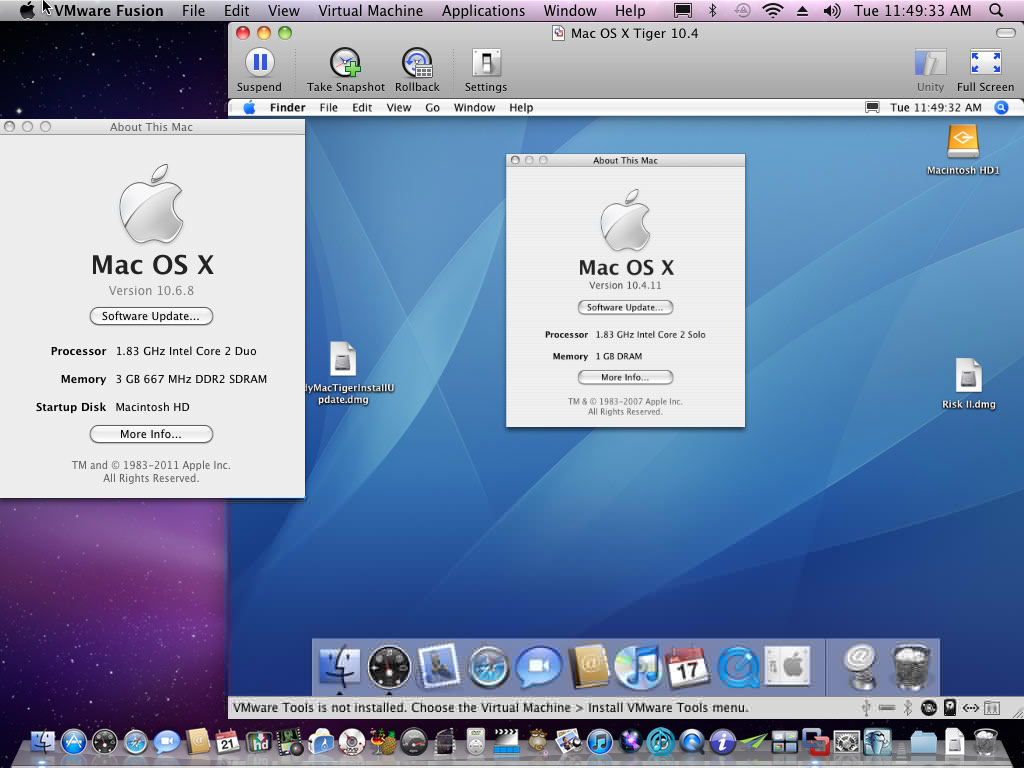Click More Info in Tiger About window

[x=625, y=377]
